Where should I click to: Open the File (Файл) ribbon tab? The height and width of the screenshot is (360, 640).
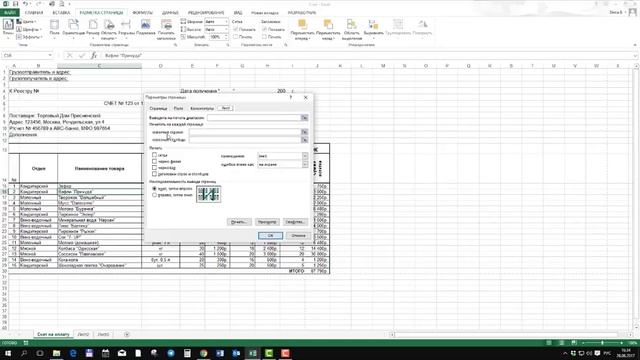tap(9, 13)
